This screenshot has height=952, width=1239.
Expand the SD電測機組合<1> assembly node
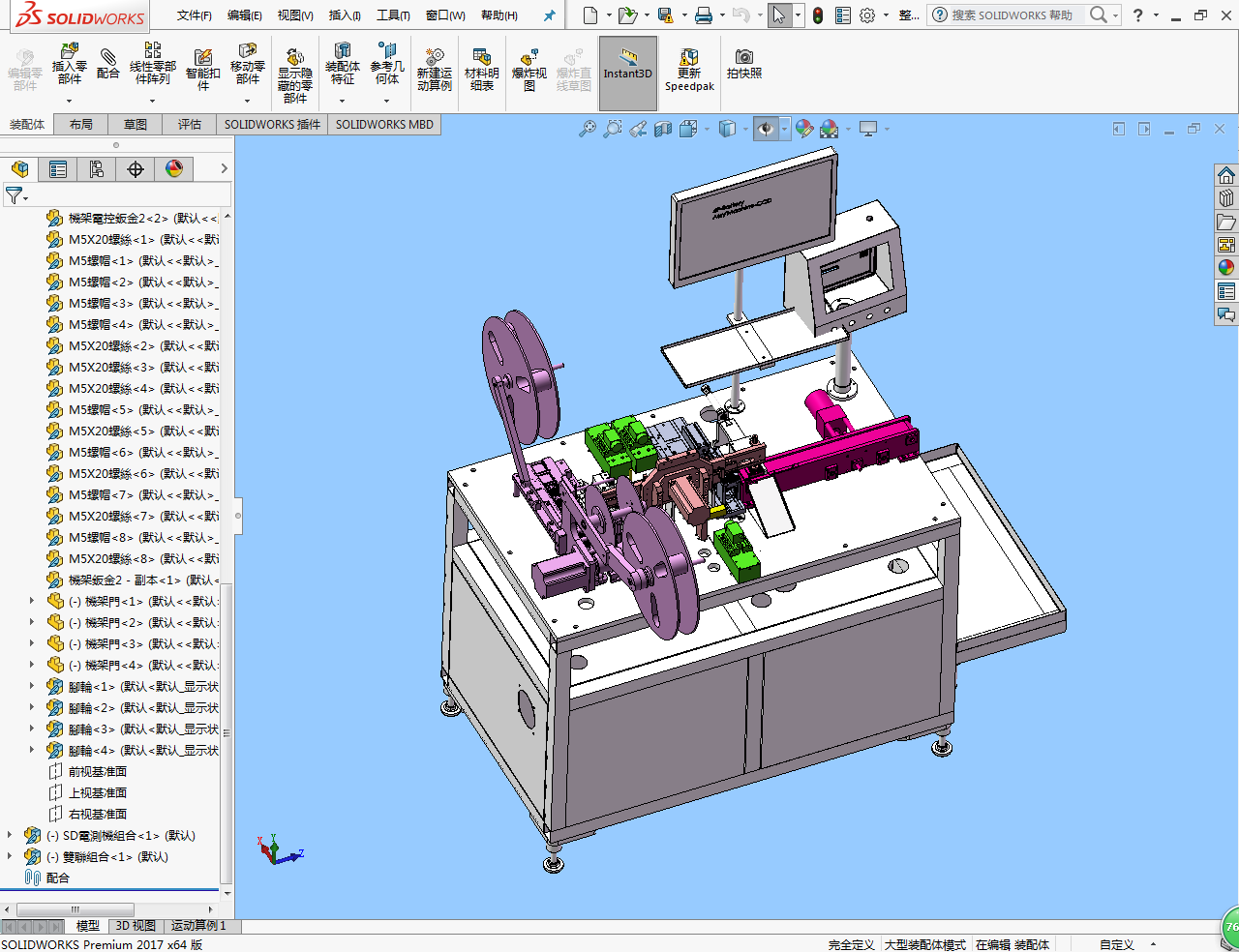[10, 835]
